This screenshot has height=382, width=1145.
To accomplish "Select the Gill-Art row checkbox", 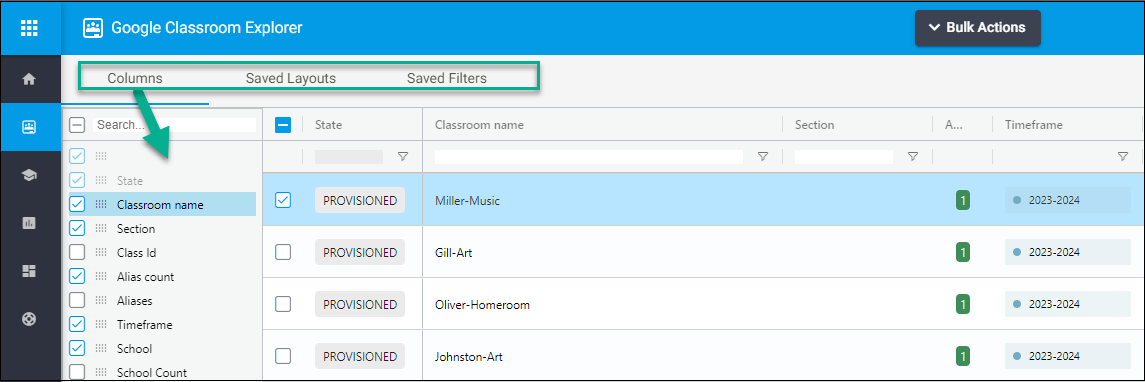I will pyautogui.click(x=283, y=252).
